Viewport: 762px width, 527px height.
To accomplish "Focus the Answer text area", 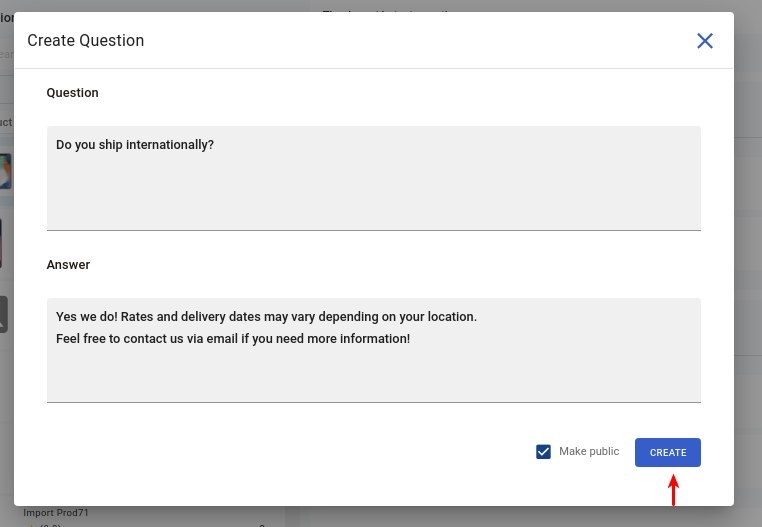I will click(x=374, y=350).
